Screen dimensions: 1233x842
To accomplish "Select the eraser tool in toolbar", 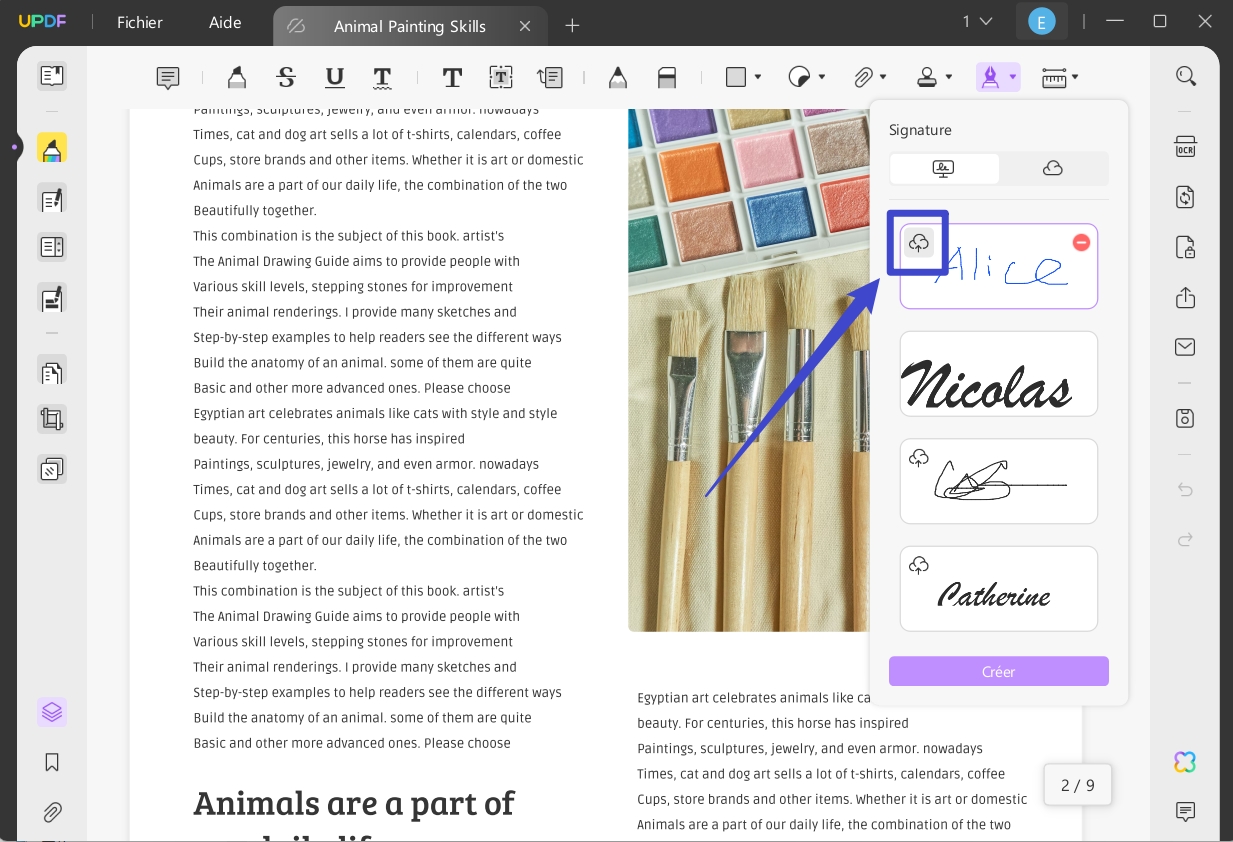I will (x=667, y=77).
